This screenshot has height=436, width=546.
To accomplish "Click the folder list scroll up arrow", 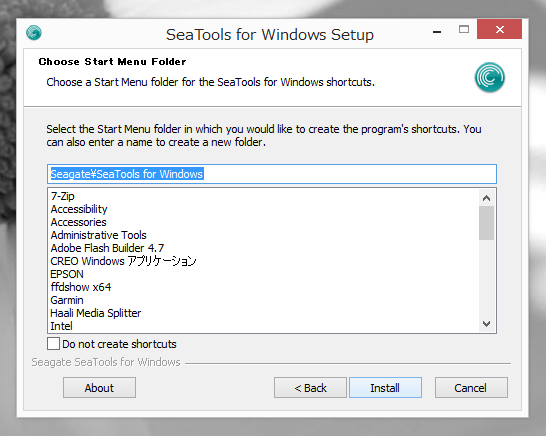I will 486,198.
